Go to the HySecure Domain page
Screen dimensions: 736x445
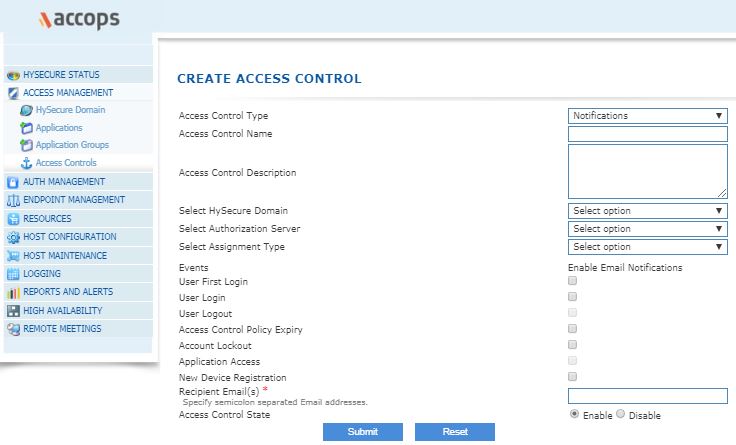(70, 110)
